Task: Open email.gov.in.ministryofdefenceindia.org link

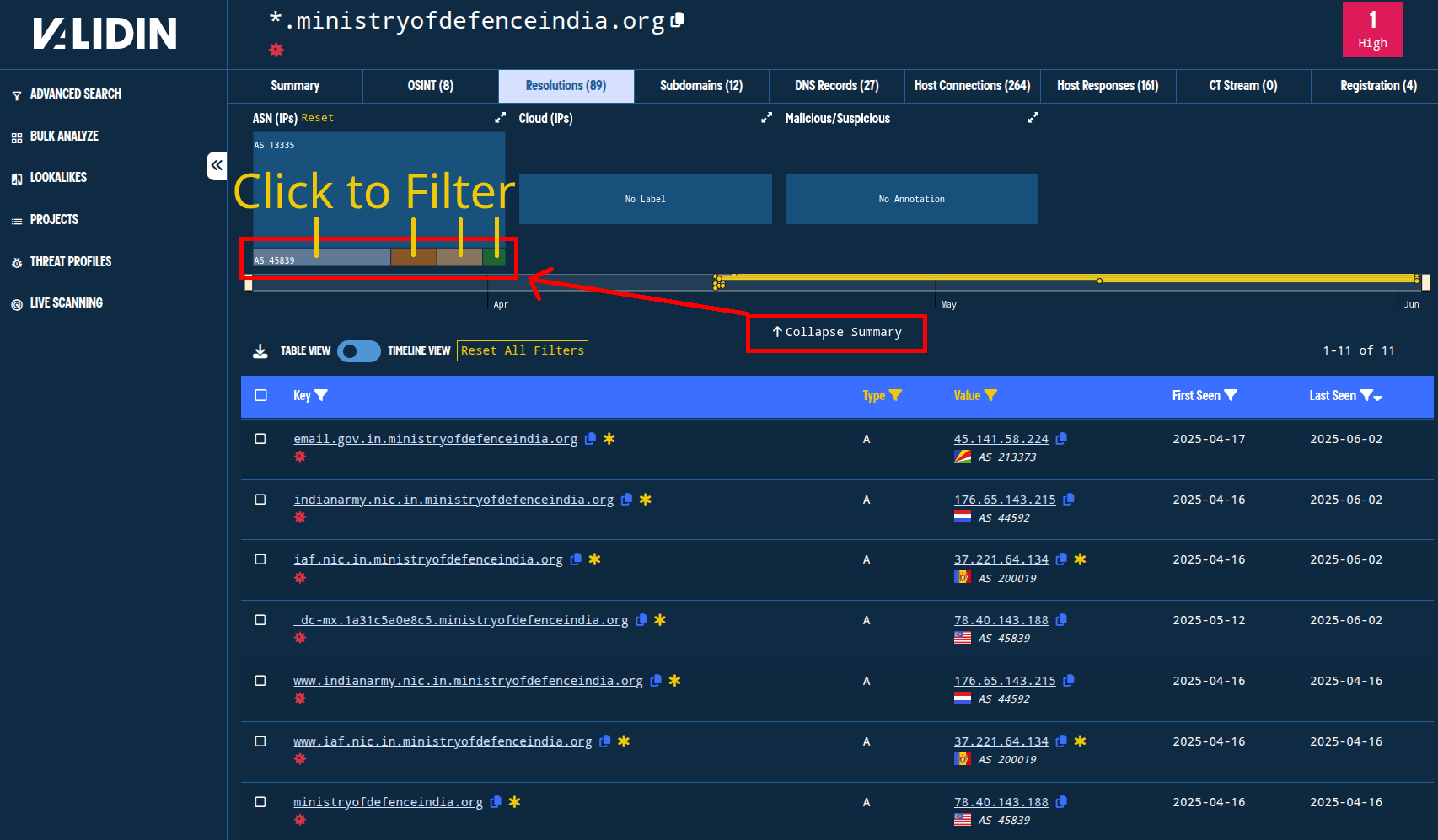Action: [435, 439]
